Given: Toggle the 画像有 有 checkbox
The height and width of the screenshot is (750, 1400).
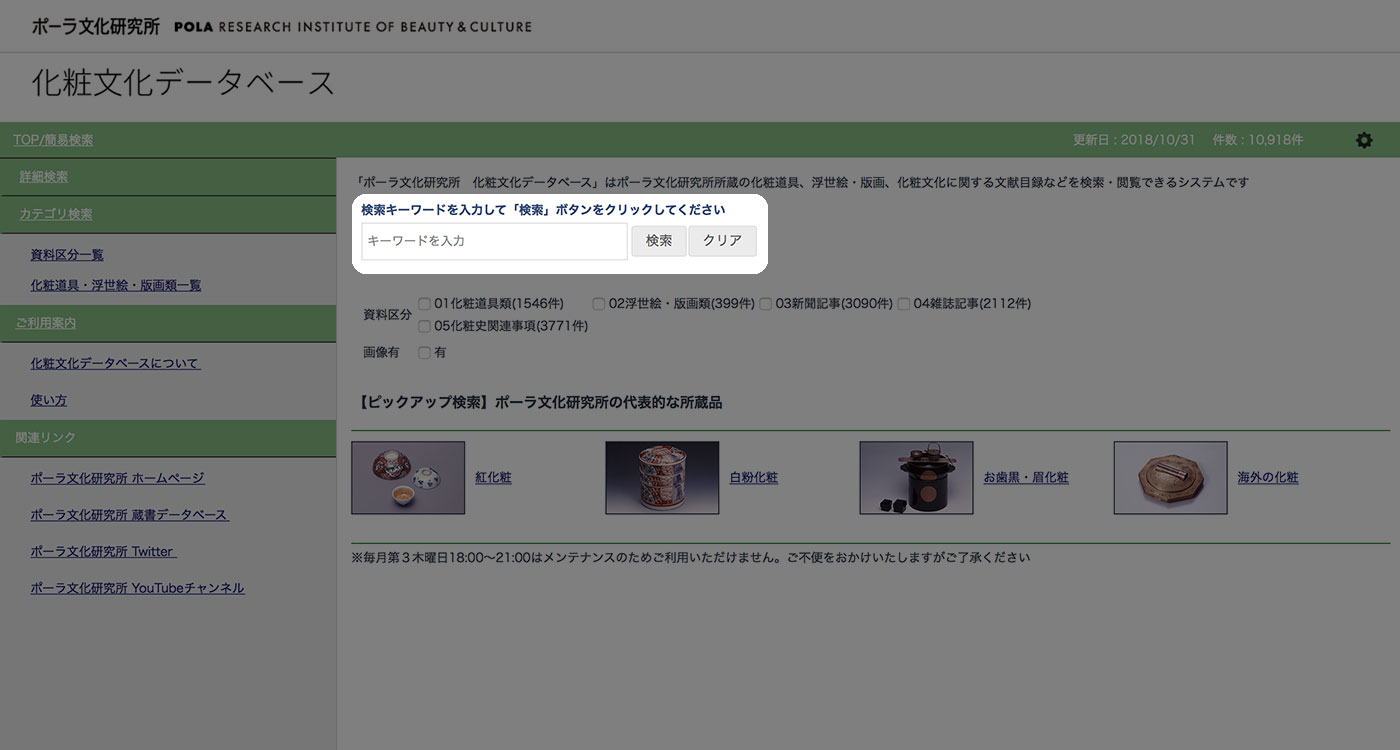Looking at the screenshot, I should [x=425, y=352].
